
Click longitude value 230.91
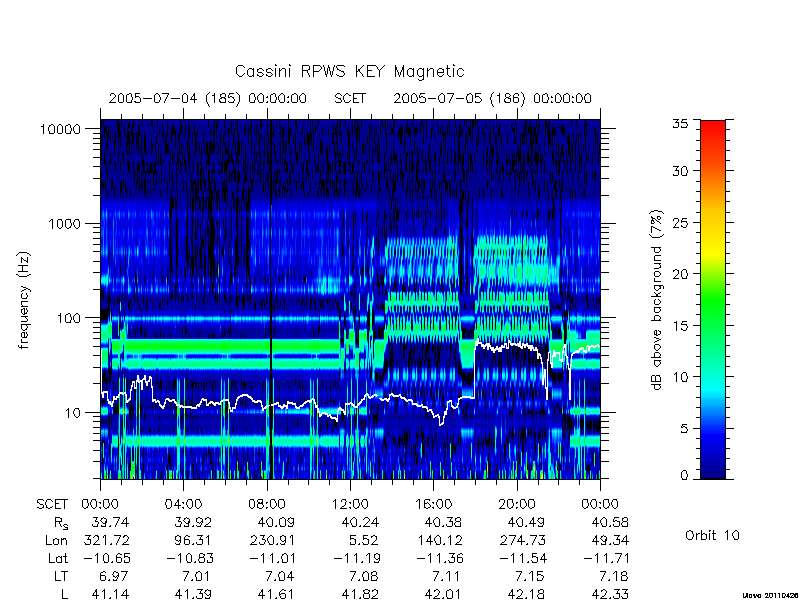tap(271, 540)
